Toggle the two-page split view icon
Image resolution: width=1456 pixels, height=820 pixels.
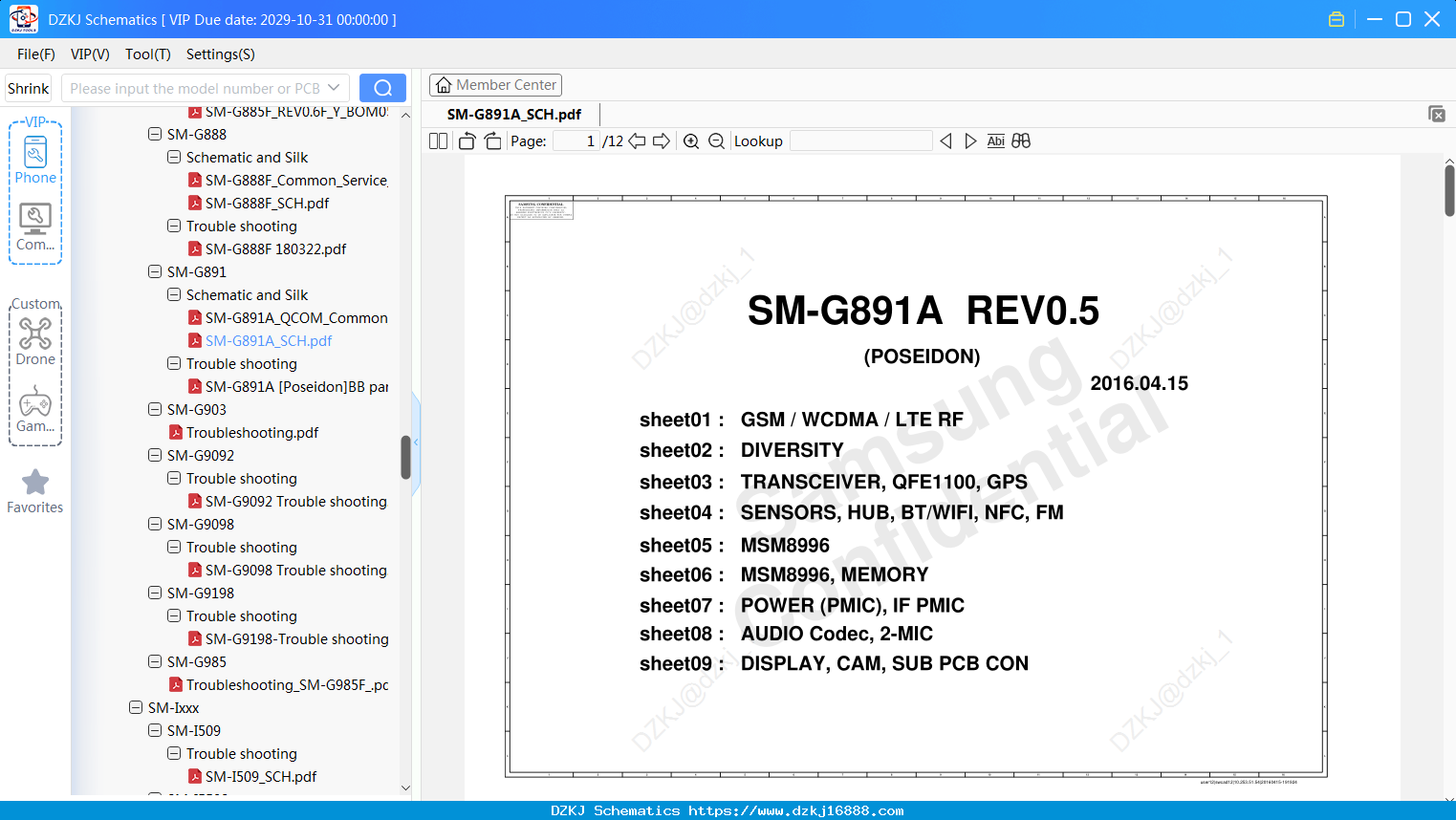tap(438, 140)
